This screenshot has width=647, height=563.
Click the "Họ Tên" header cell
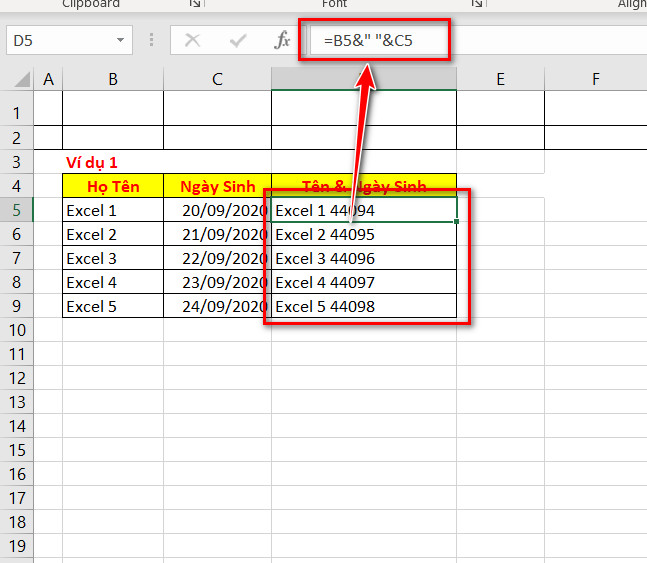pos(113,186)
